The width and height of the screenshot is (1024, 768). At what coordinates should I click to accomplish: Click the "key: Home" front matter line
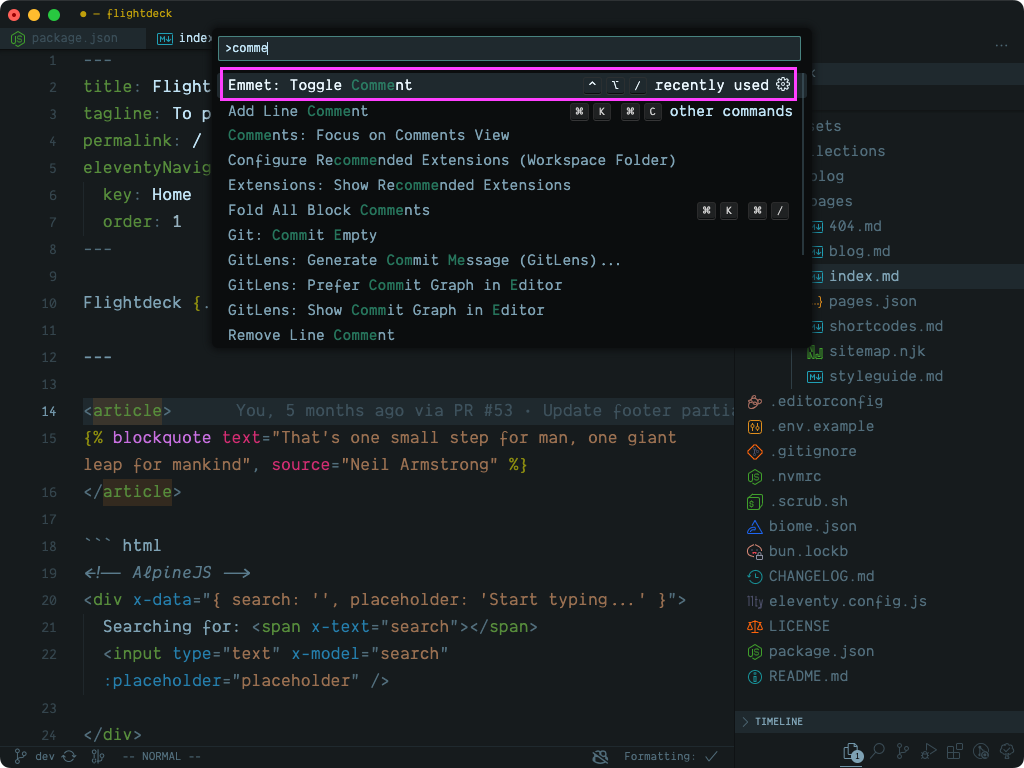[147, 195]
